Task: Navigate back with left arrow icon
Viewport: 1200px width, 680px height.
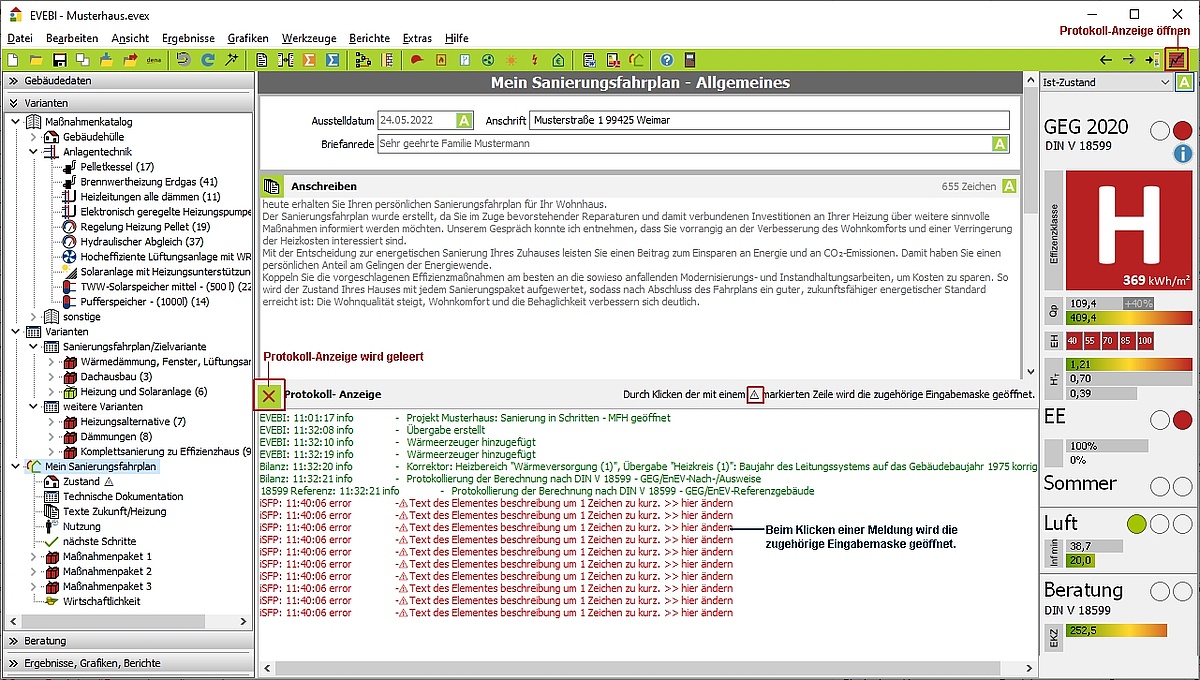Action: tap(1105, 60)
